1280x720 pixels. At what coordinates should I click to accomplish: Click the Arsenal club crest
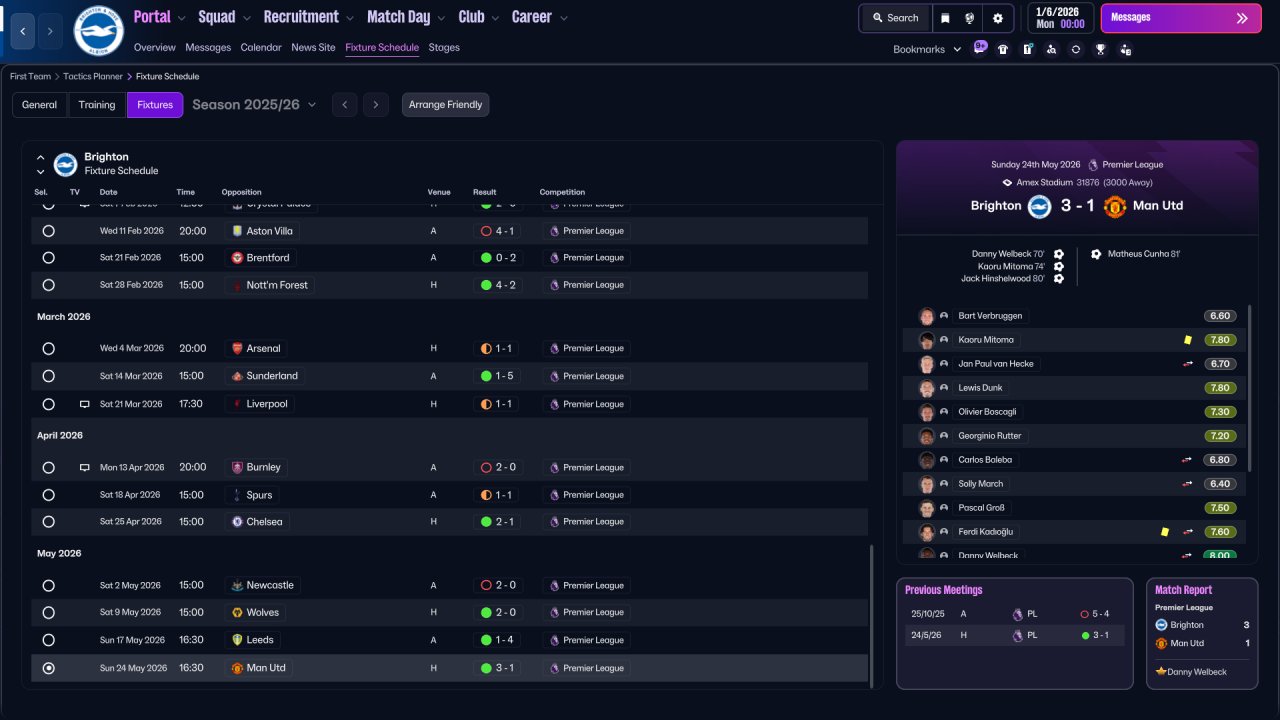(237, 349)
